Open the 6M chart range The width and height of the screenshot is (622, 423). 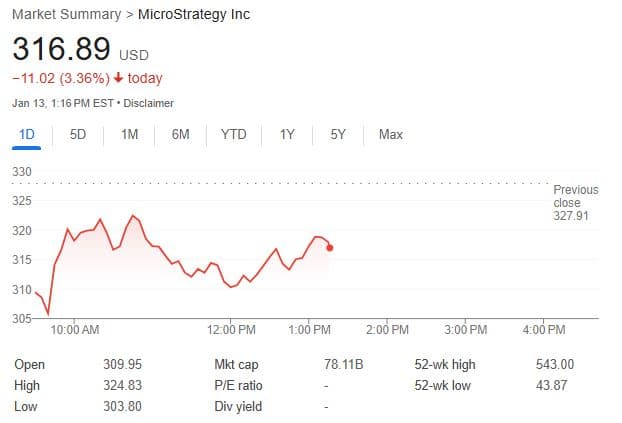181,134
